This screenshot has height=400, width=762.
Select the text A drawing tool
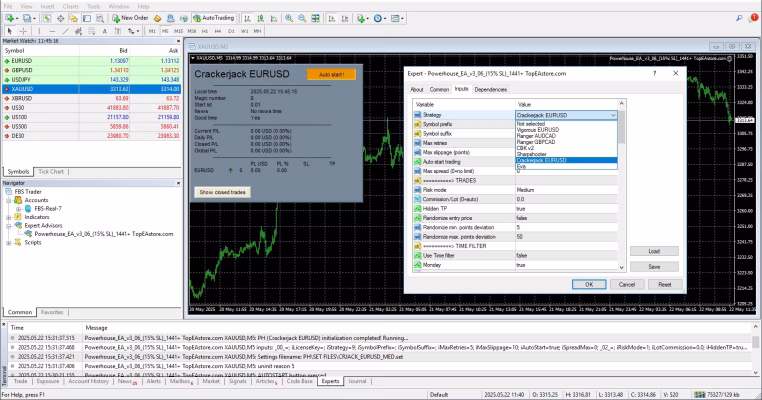click(104, 31)
